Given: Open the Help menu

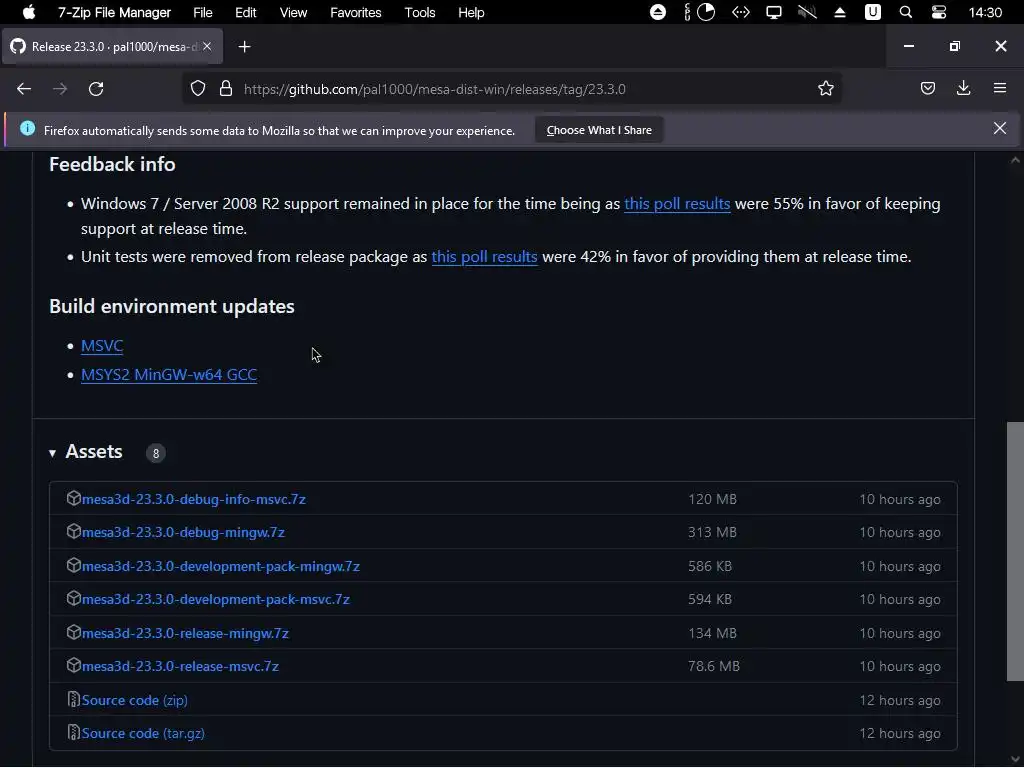Looking at the screenshot, I should pyautogui.click(x=471, y=12).
